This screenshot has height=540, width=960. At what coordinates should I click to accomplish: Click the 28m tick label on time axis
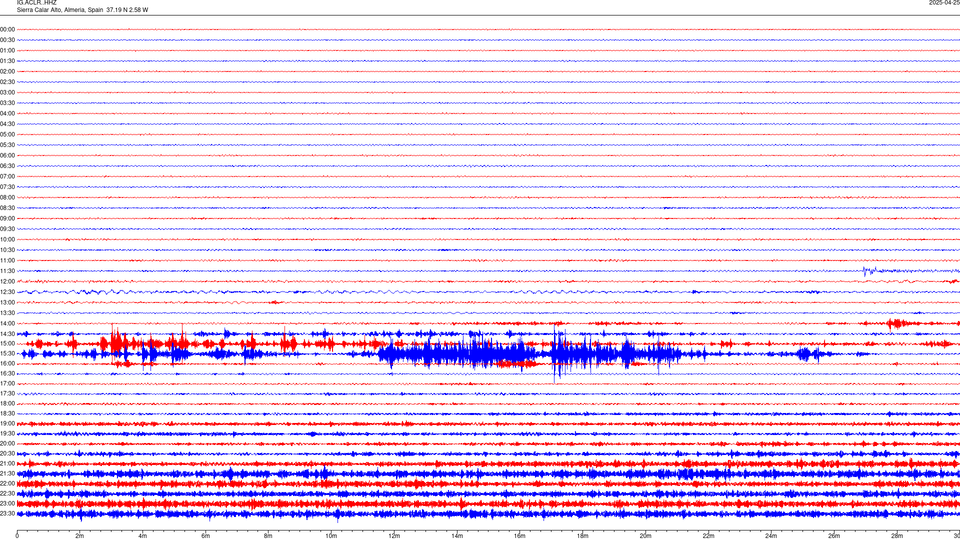click(x=897, y=536)
